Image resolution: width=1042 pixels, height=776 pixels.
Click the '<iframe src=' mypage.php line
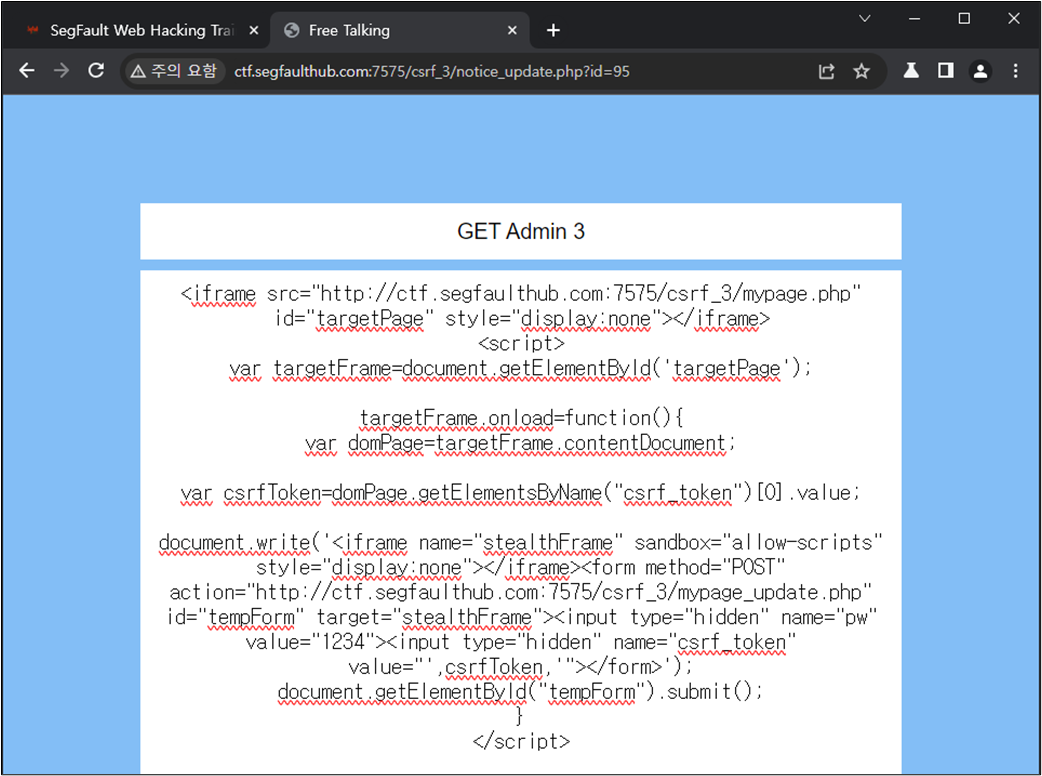tap(521, 294)
